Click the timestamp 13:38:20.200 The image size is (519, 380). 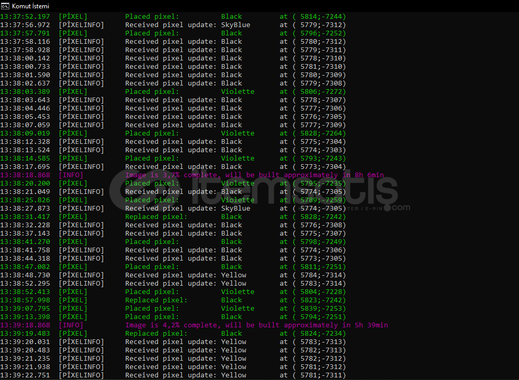(x=25, y=183)
